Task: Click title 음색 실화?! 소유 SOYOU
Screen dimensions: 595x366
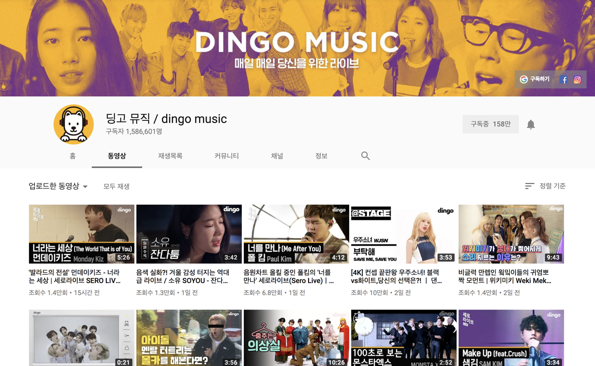Action: tap(183, 276)
